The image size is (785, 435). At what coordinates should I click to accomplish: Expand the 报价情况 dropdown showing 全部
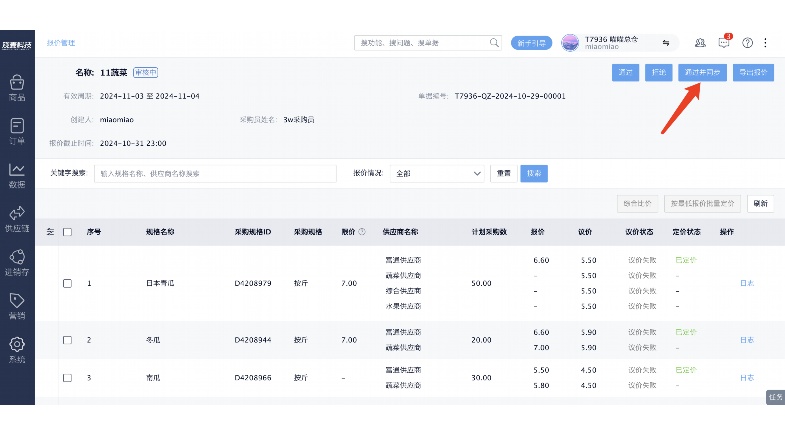437,174
